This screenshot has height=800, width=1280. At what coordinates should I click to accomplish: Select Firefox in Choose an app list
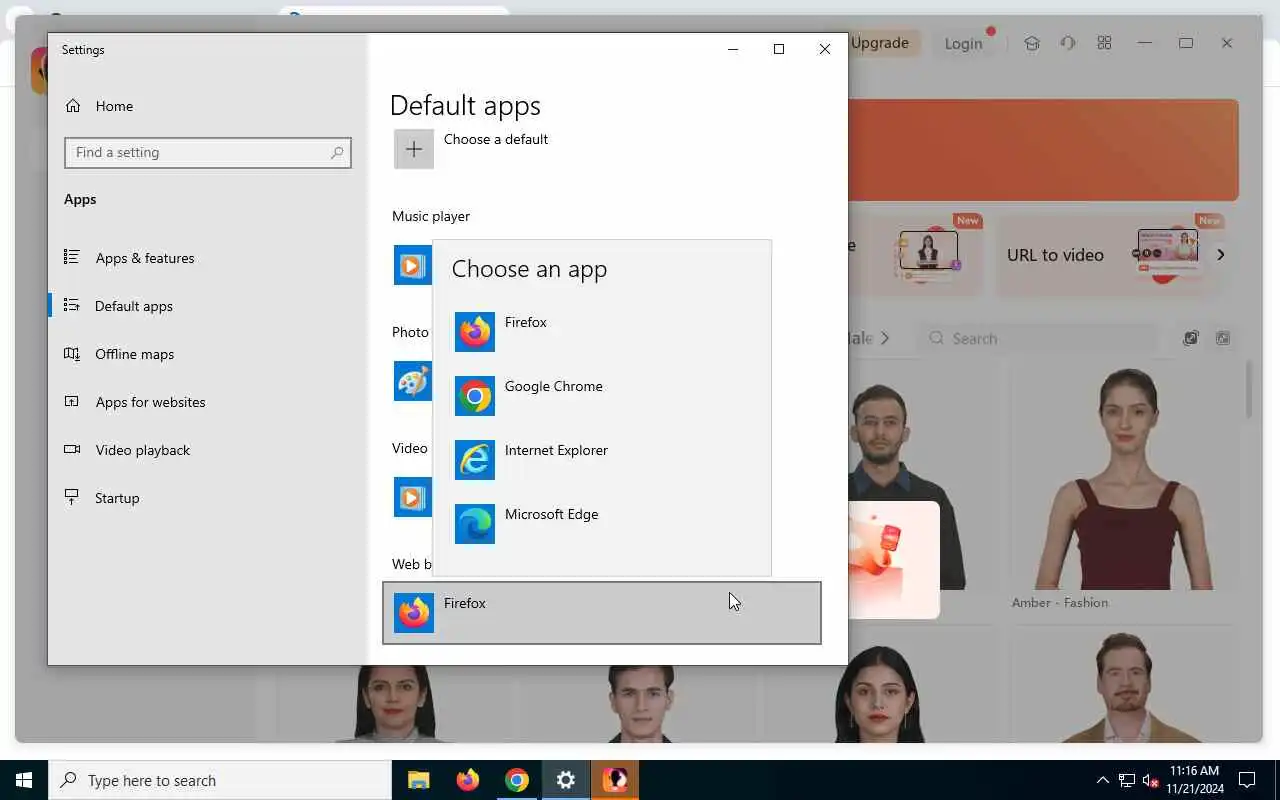click(602, 332)
